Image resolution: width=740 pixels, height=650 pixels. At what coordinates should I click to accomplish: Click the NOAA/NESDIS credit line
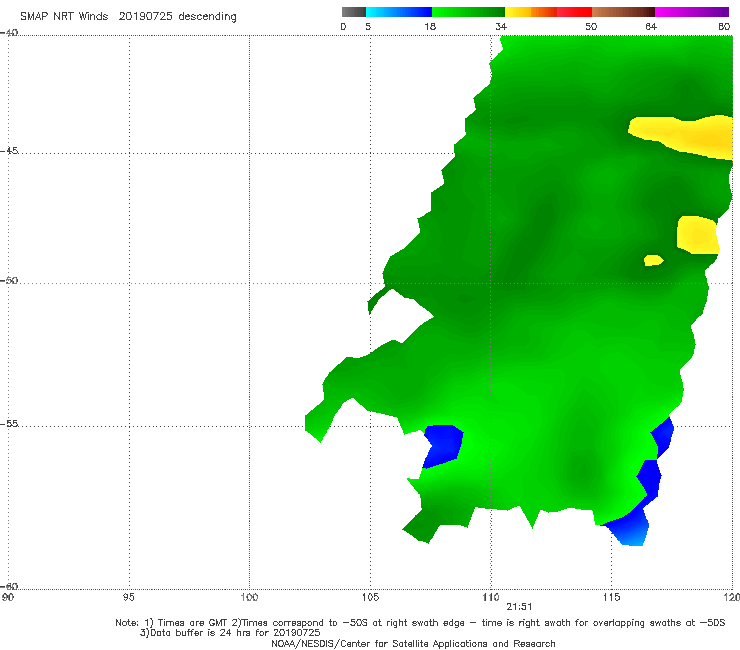tap(413, 643)
